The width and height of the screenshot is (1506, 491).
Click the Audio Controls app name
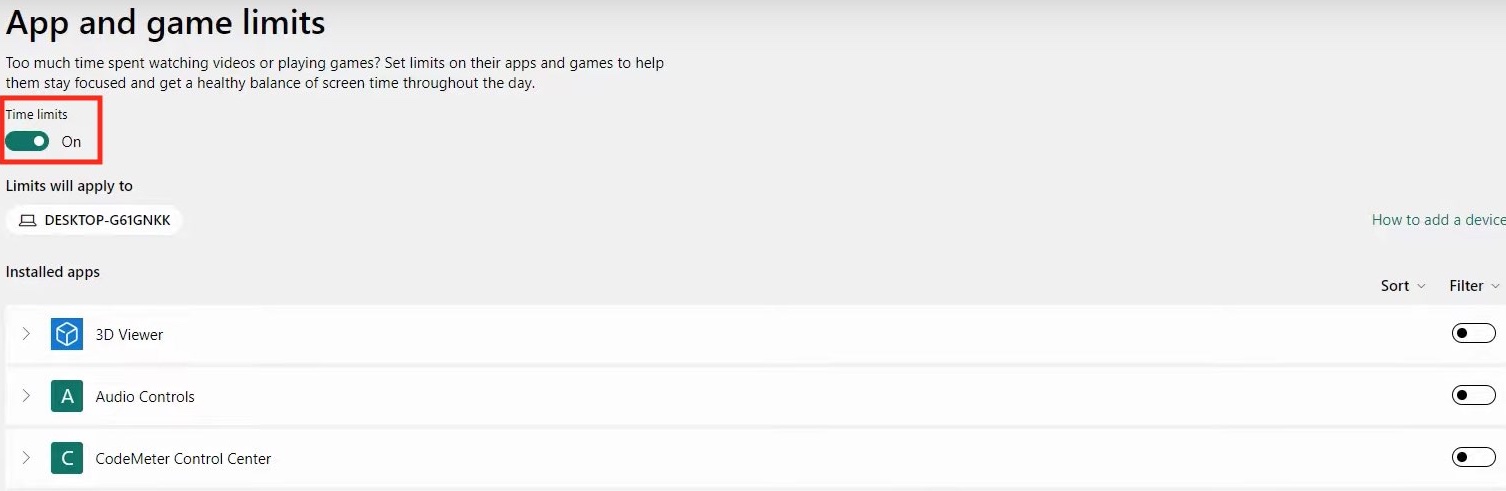[x=145, y=397]
